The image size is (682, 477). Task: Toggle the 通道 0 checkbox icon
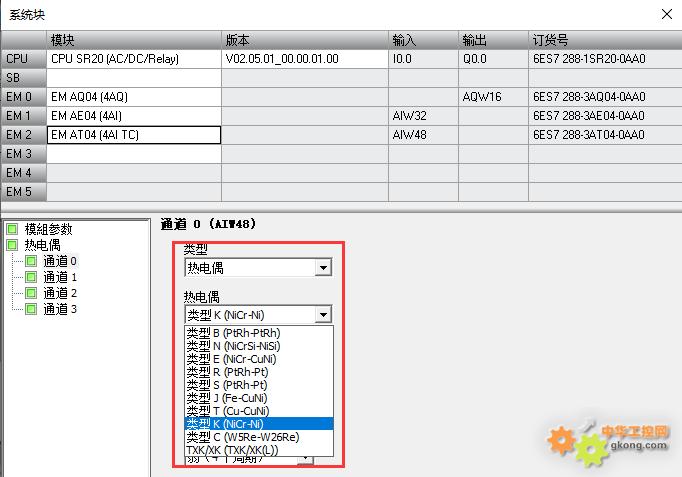click(31, 261)
